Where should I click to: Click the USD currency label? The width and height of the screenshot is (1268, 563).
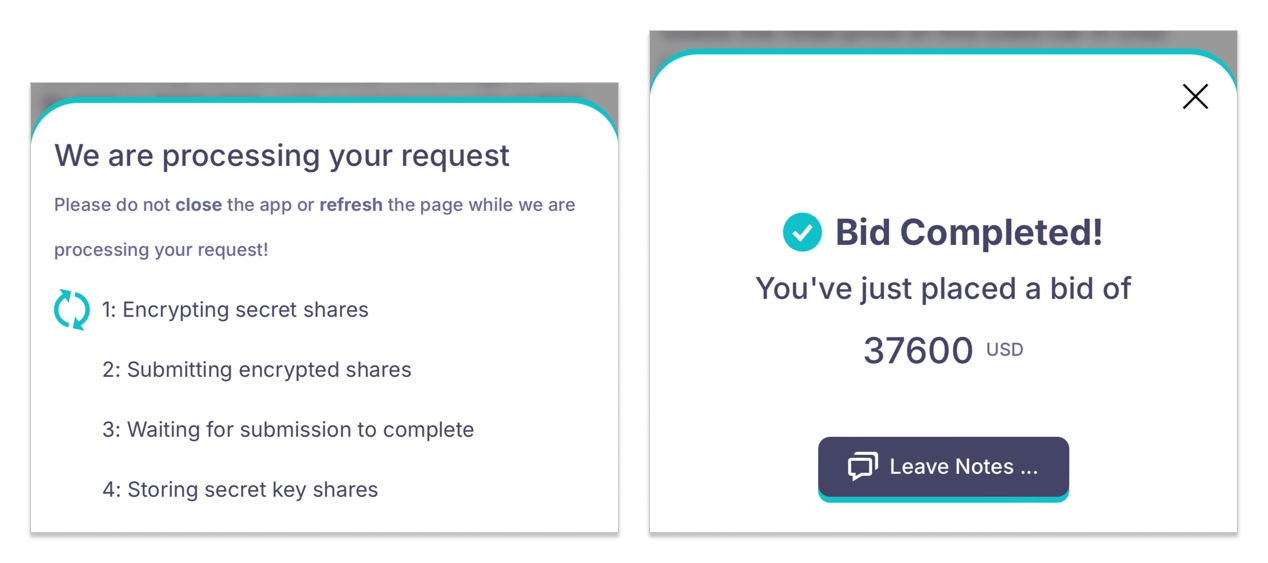coord(1004,350)
